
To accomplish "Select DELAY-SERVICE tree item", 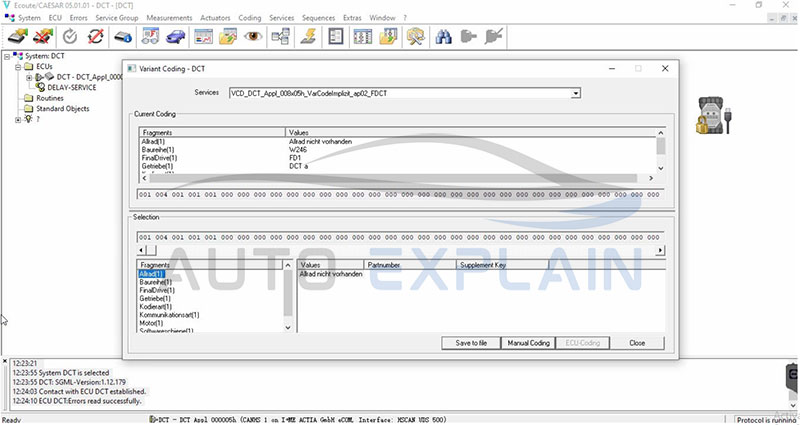I will coord(71,87).
